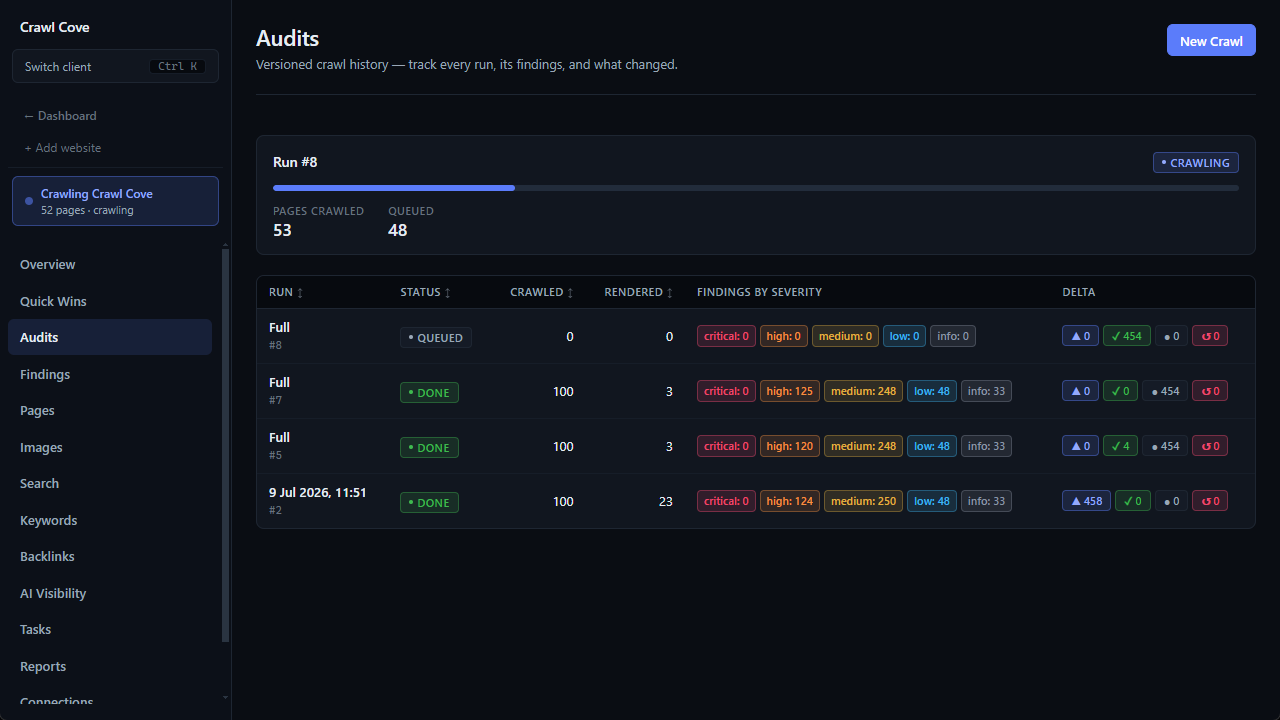Click Add website link

[x=63, y=148]
